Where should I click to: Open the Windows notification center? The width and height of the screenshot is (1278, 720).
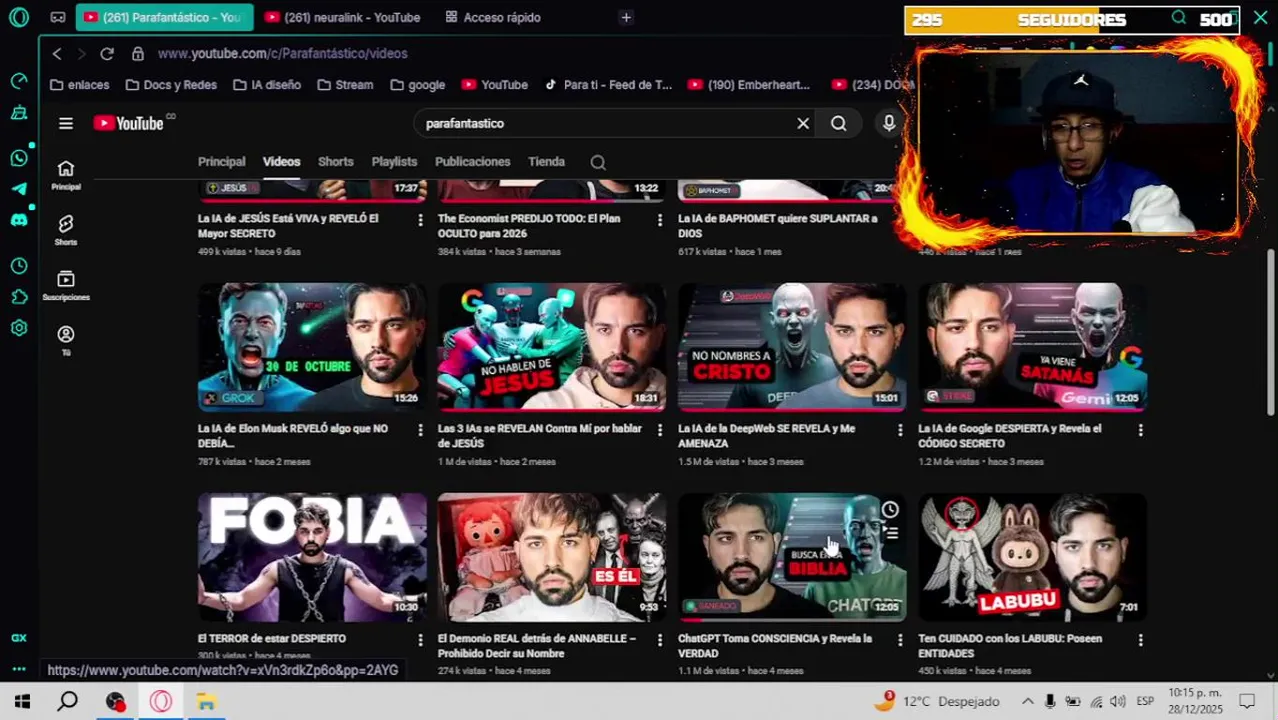[1247, 702]
